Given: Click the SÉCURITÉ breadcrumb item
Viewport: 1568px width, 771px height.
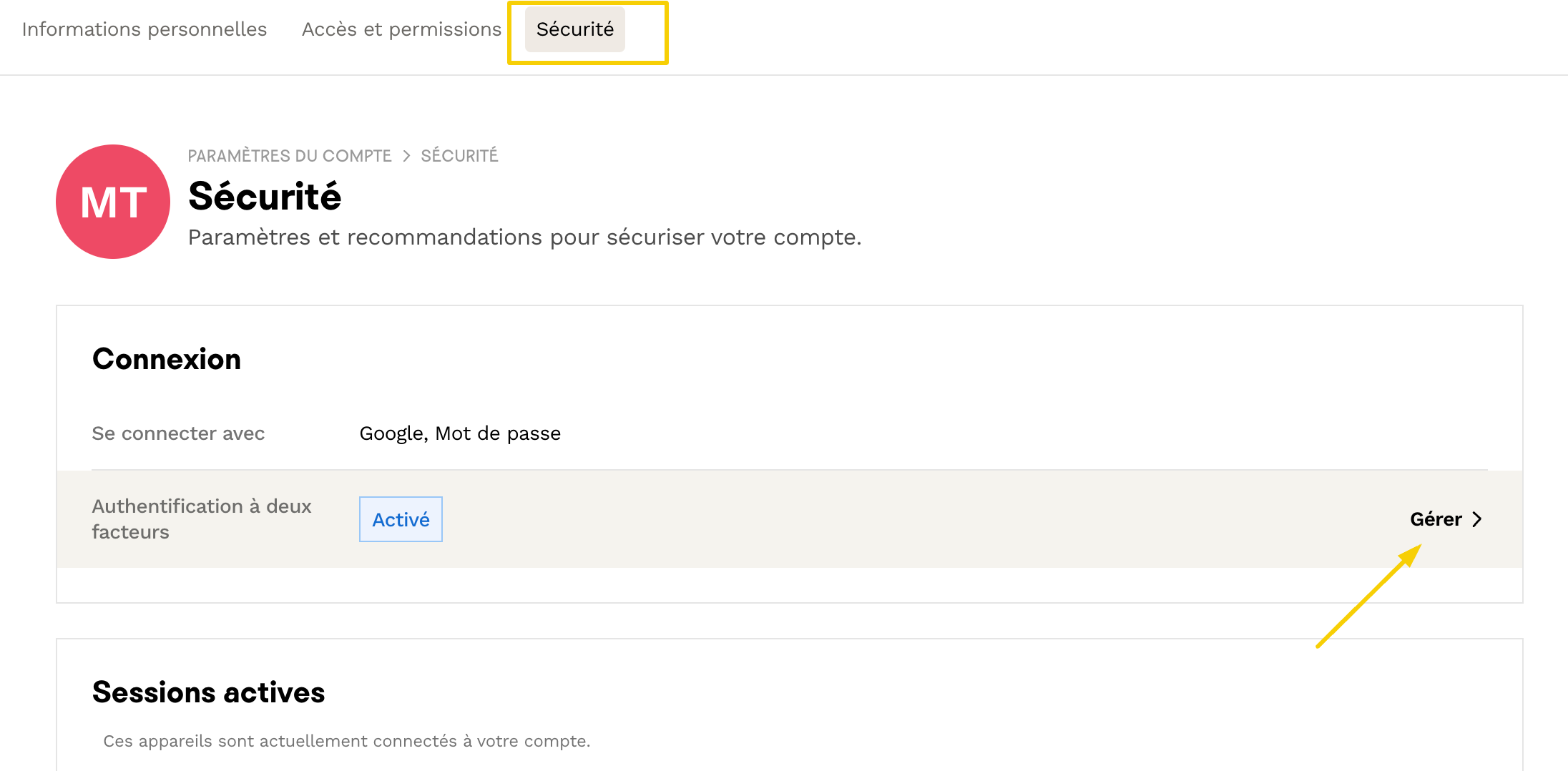Looking at the screenshot, I should (459, 156).
